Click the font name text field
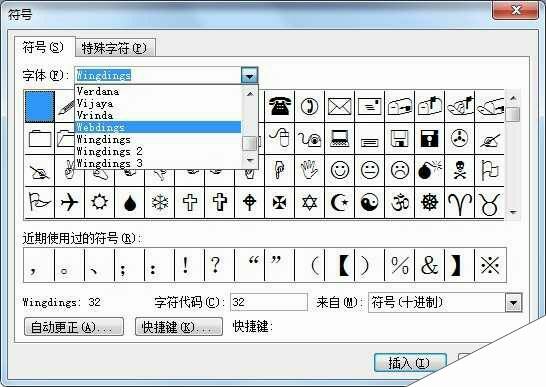This screenshot has width=546, height=387. tap(158, 75)
